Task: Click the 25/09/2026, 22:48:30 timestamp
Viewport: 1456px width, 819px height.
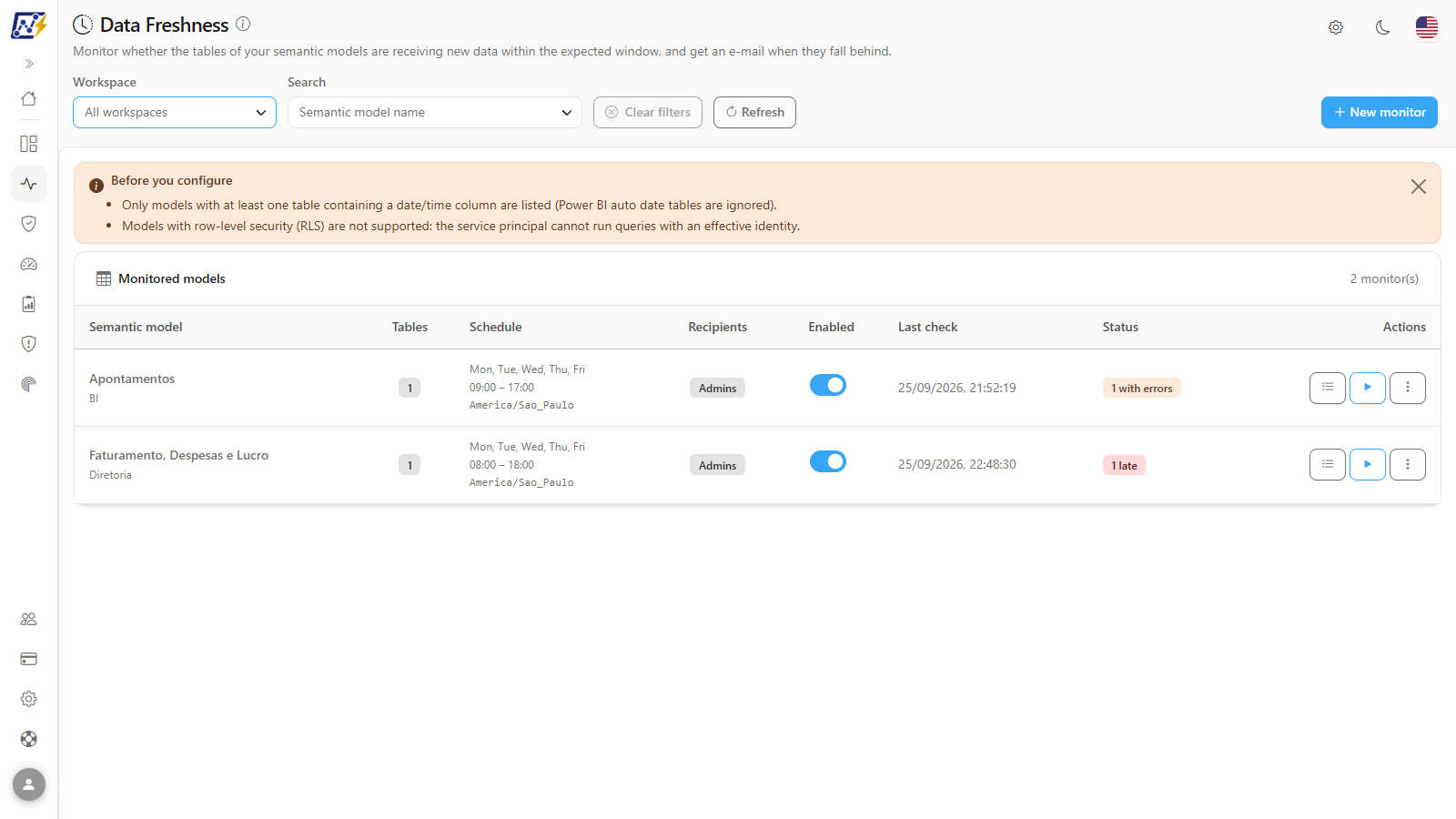Action: pos(957,464)
